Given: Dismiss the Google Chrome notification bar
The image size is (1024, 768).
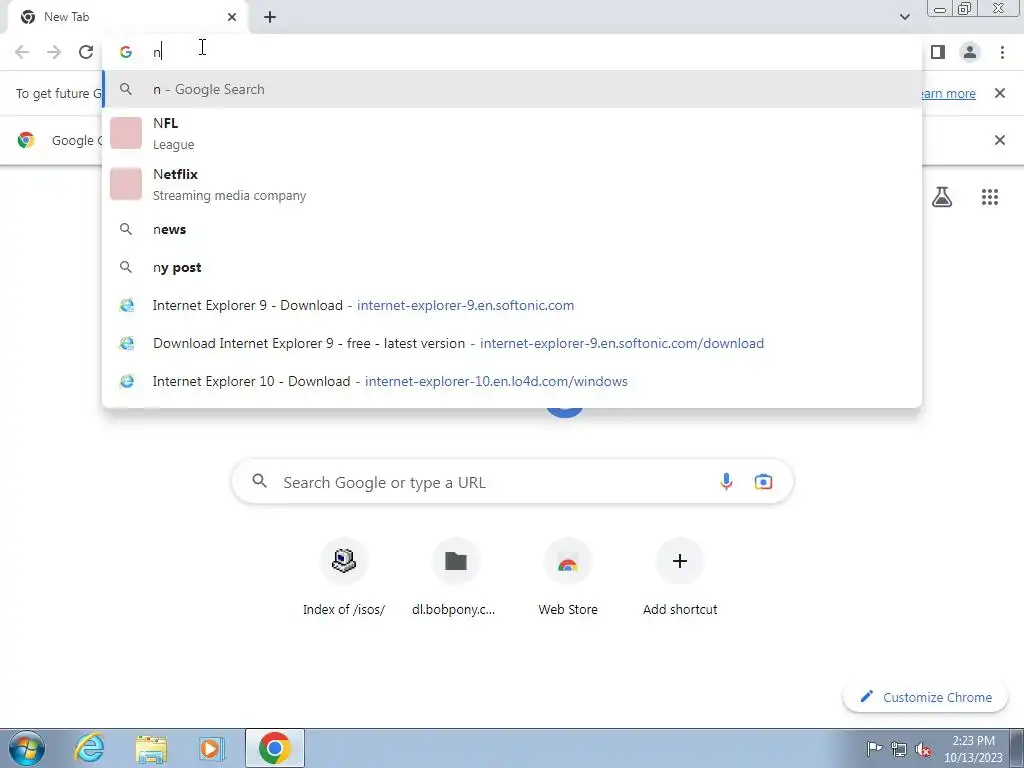Looking at the screenshot, I should click(x=999, y=140).
